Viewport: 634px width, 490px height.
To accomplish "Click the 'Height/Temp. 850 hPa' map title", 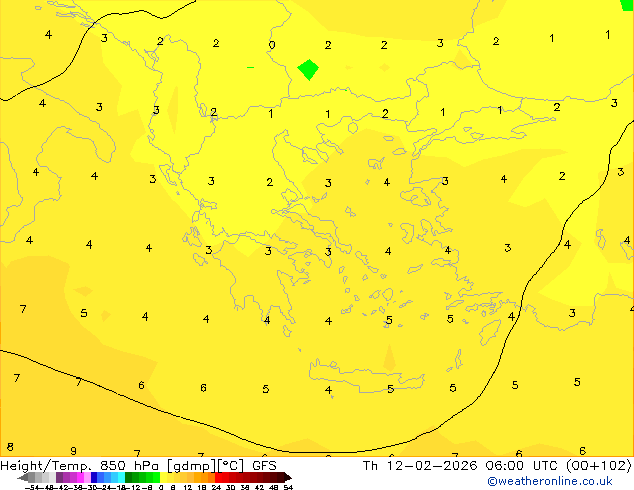I will tap(79, 466).
